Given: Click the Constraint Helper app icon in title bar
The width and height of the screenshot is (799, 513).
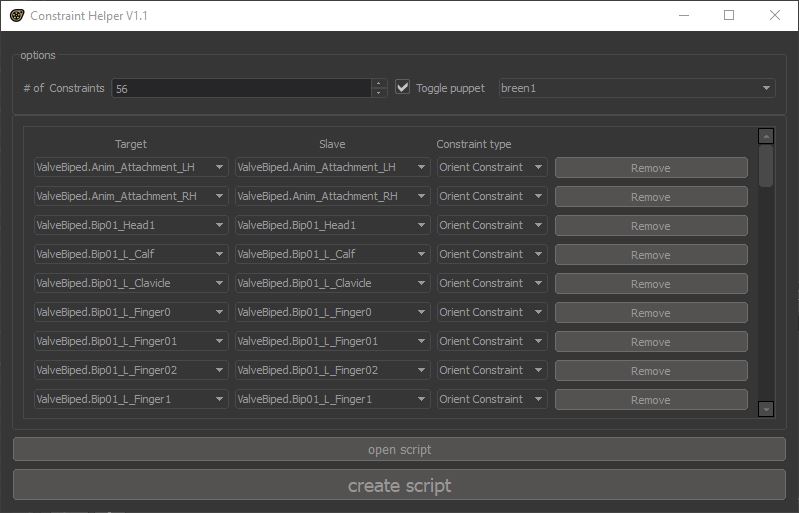Looking at the screenshot, I should click(17, 15).
